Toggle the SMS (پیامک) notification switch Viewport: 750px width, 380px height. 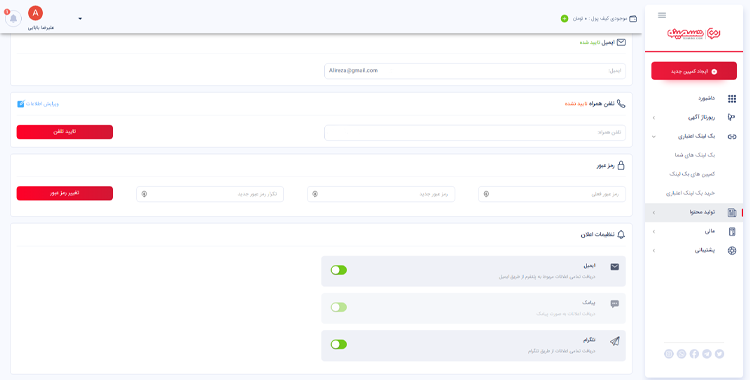point(339,307)
